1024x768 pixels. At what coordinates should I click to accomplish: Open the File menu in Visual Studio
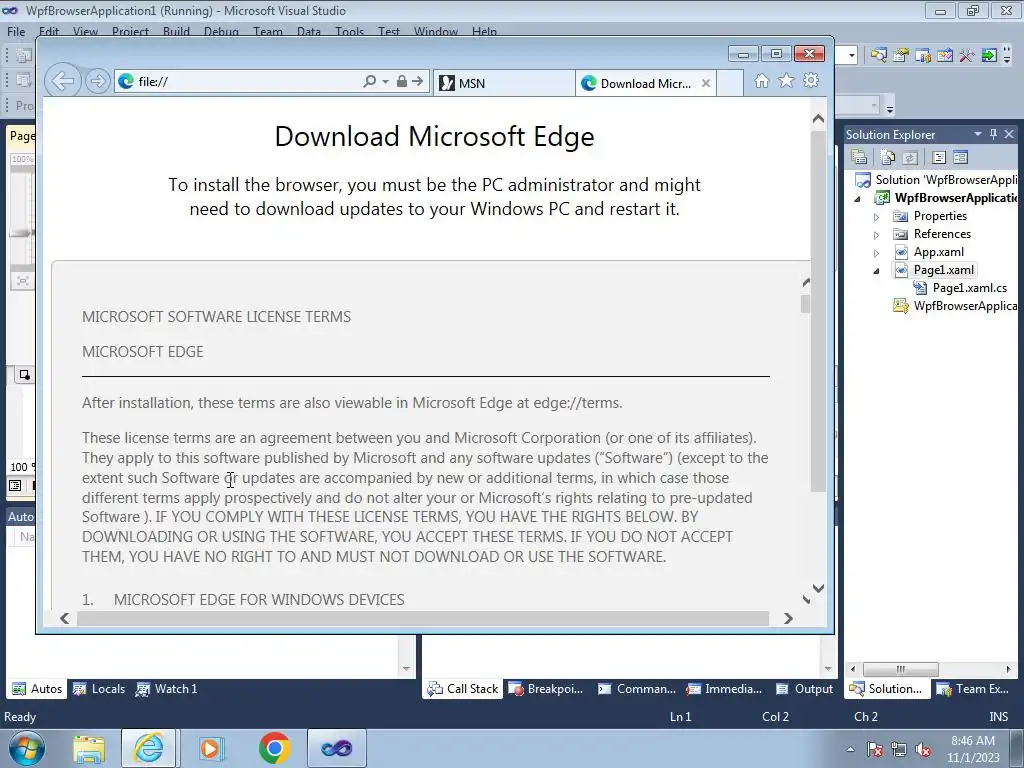point(16,31)
